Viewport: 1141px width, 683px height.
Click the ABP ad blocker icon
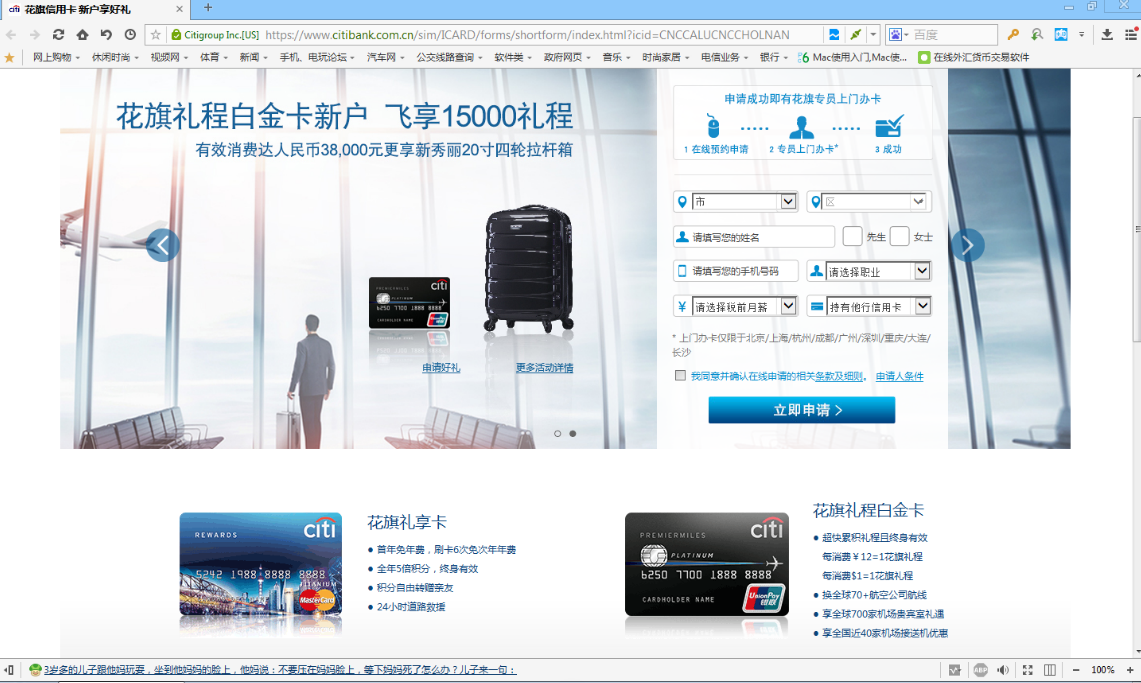[x=980, y=670]
